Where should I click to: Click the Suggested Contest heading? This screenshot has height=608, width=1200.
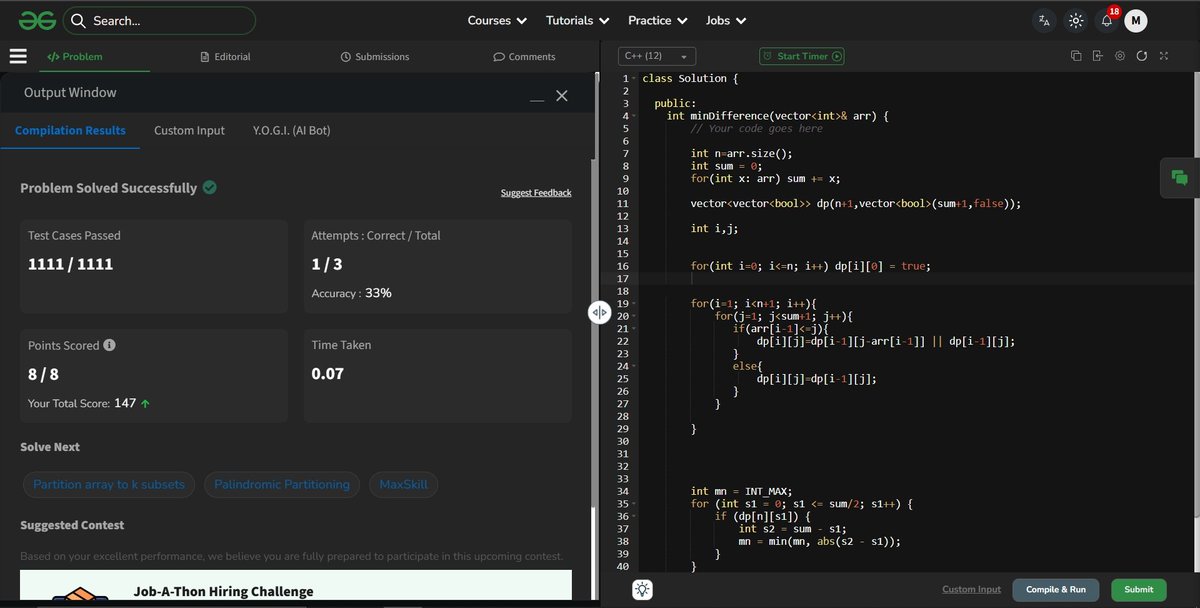click(72, 525)
